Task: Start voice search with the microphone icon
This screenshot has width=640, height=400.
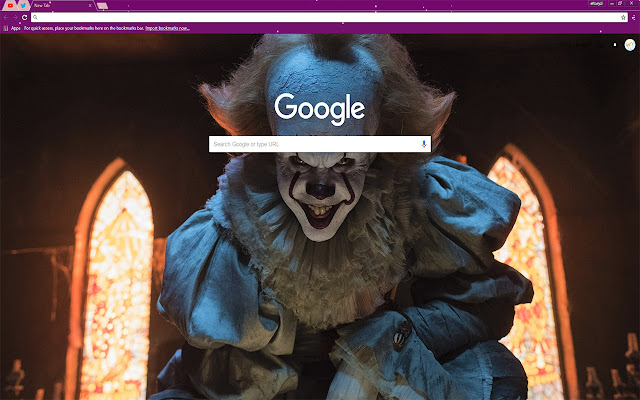Action: click(x=424, y=144)
